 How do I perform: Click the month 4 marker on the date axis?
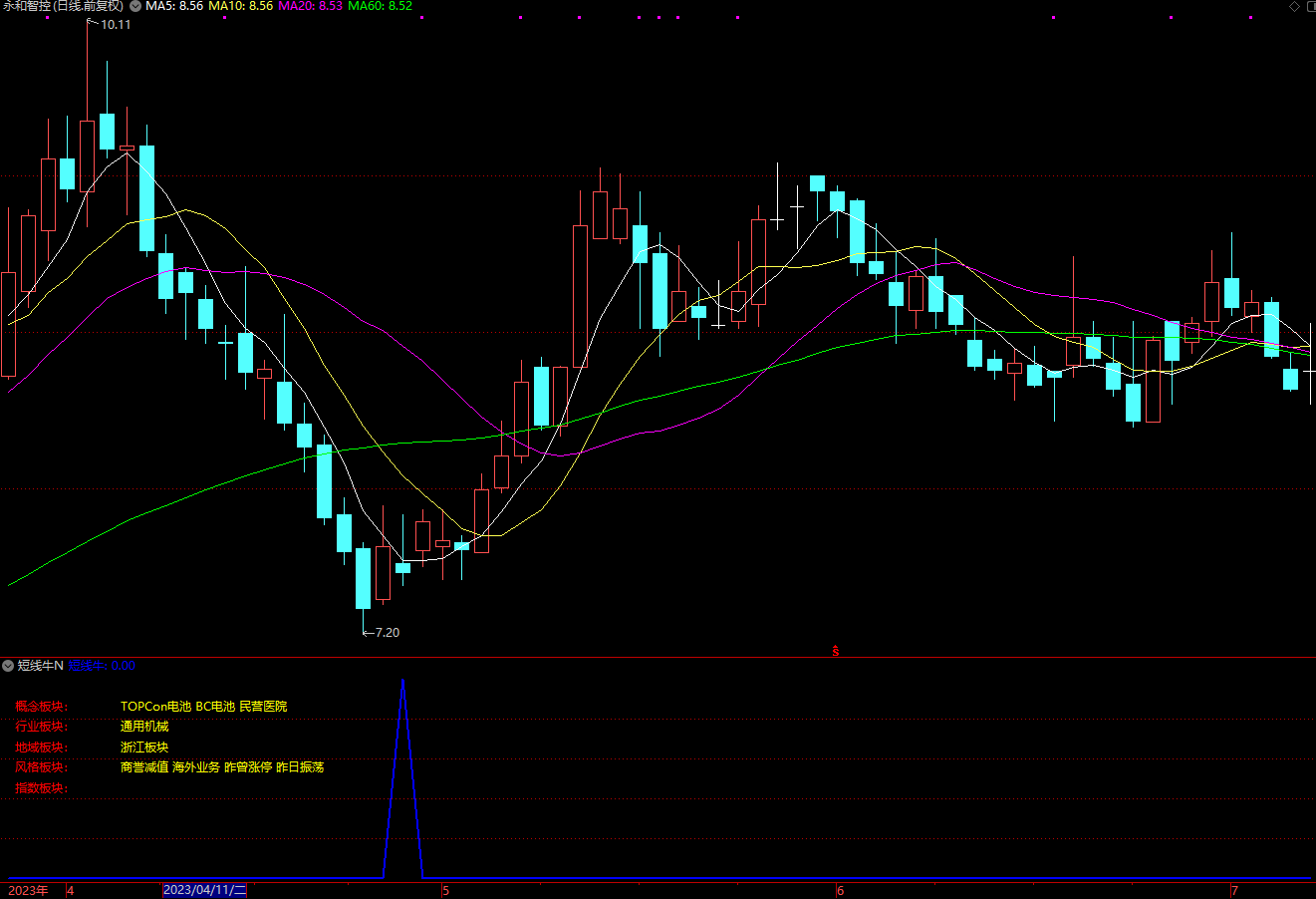coord(70,890)
